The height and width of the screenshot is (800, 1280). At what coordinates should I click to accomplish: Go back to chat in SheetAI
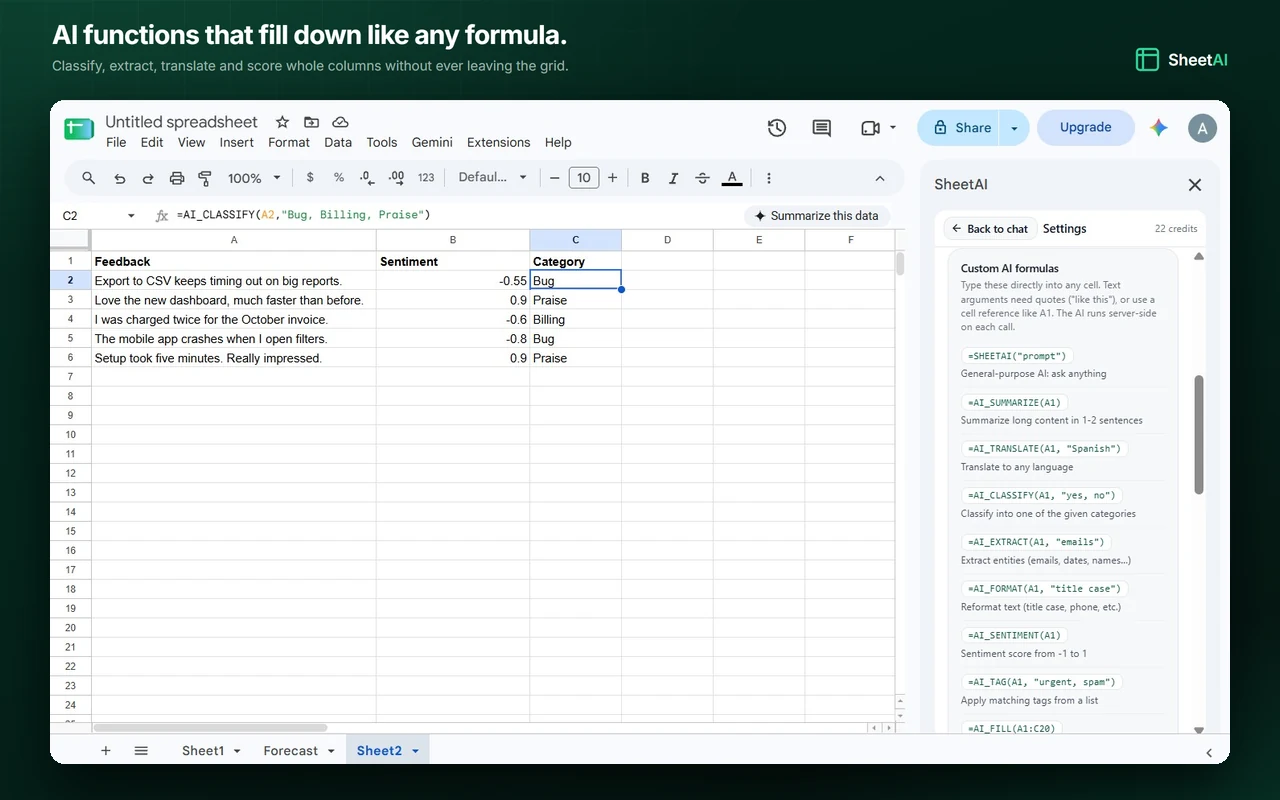click(x=990, y=229)
